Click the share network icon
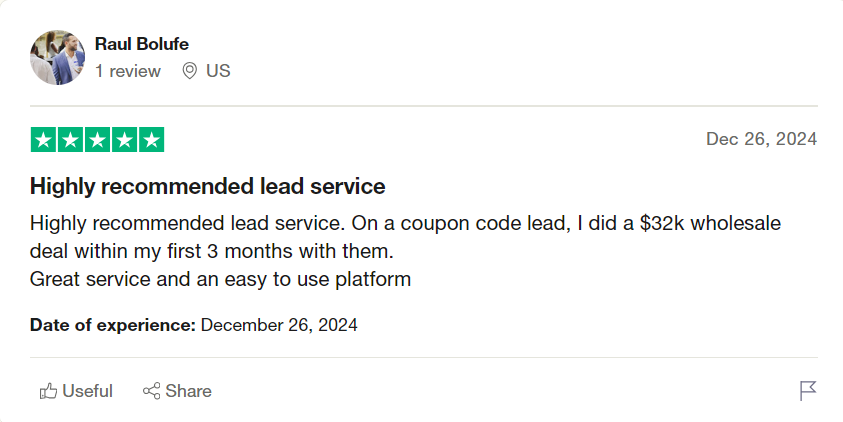Screen dimensions: 843x422 pyautogui.click(x=152, y=391)
